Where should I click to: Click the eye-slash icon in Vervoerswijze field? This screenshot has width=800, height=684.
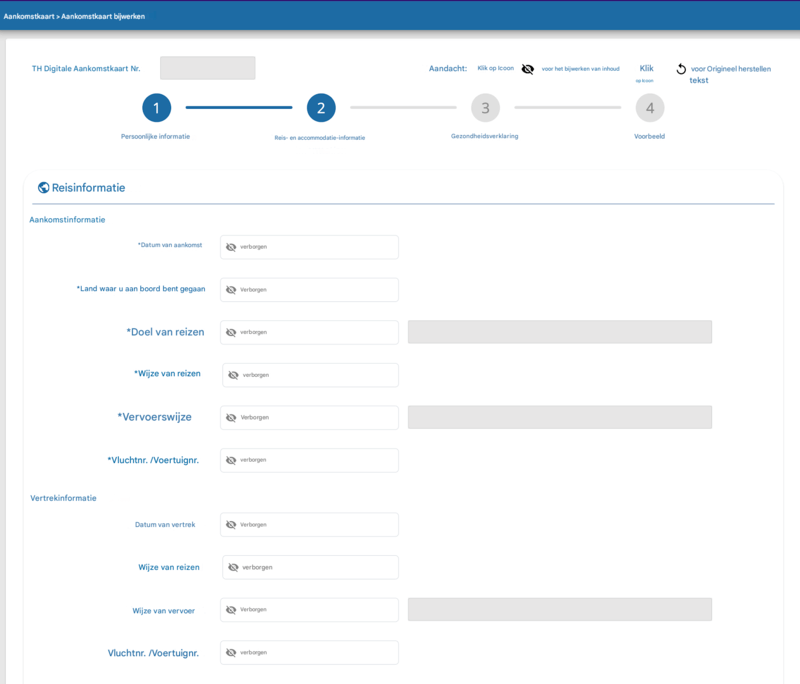pos(231,418)
